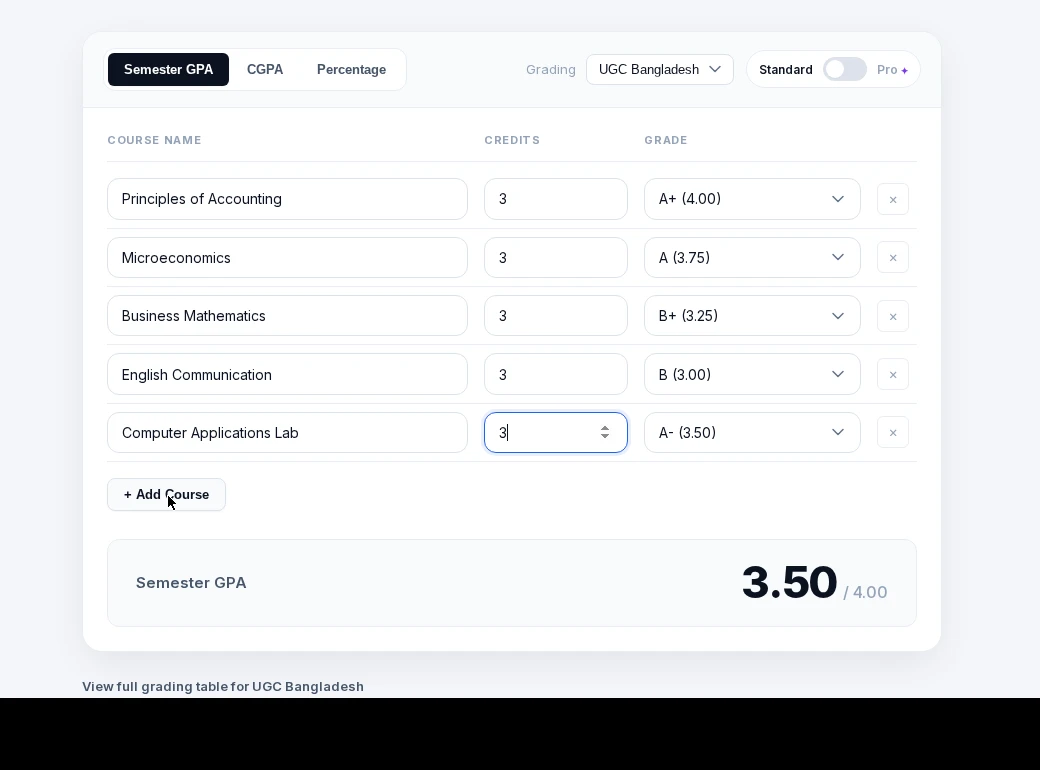The image size is (1040, 770).
Task: Click the COURSE NAME column header
Action: click(x=155, y=140)
